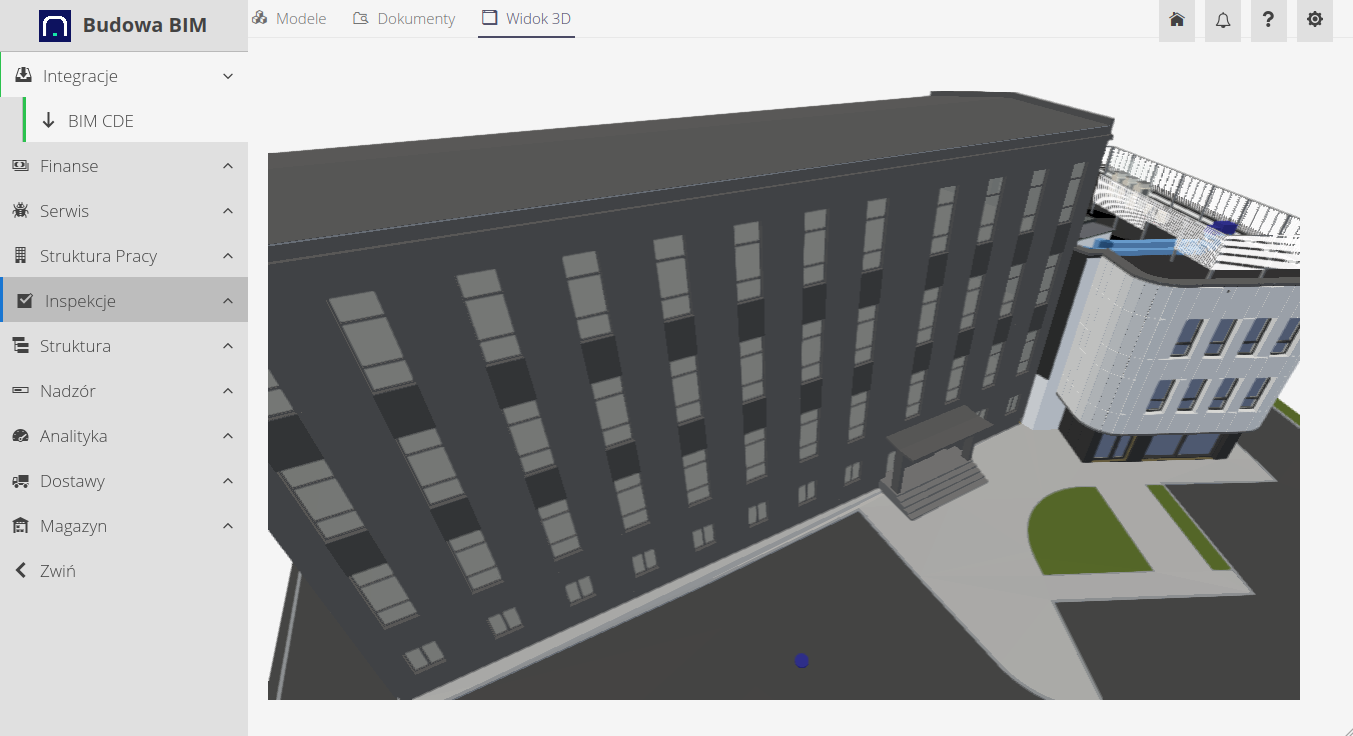
Task: Click Zwiń to collapse the sidebar
Action: tap(55, 570)
